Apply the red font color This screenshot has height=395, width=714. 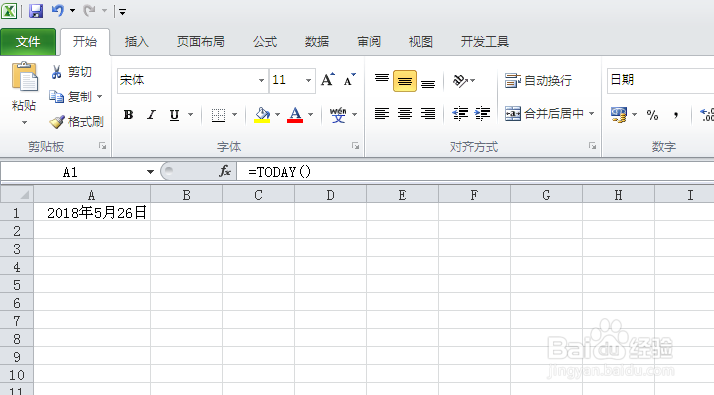295,115
